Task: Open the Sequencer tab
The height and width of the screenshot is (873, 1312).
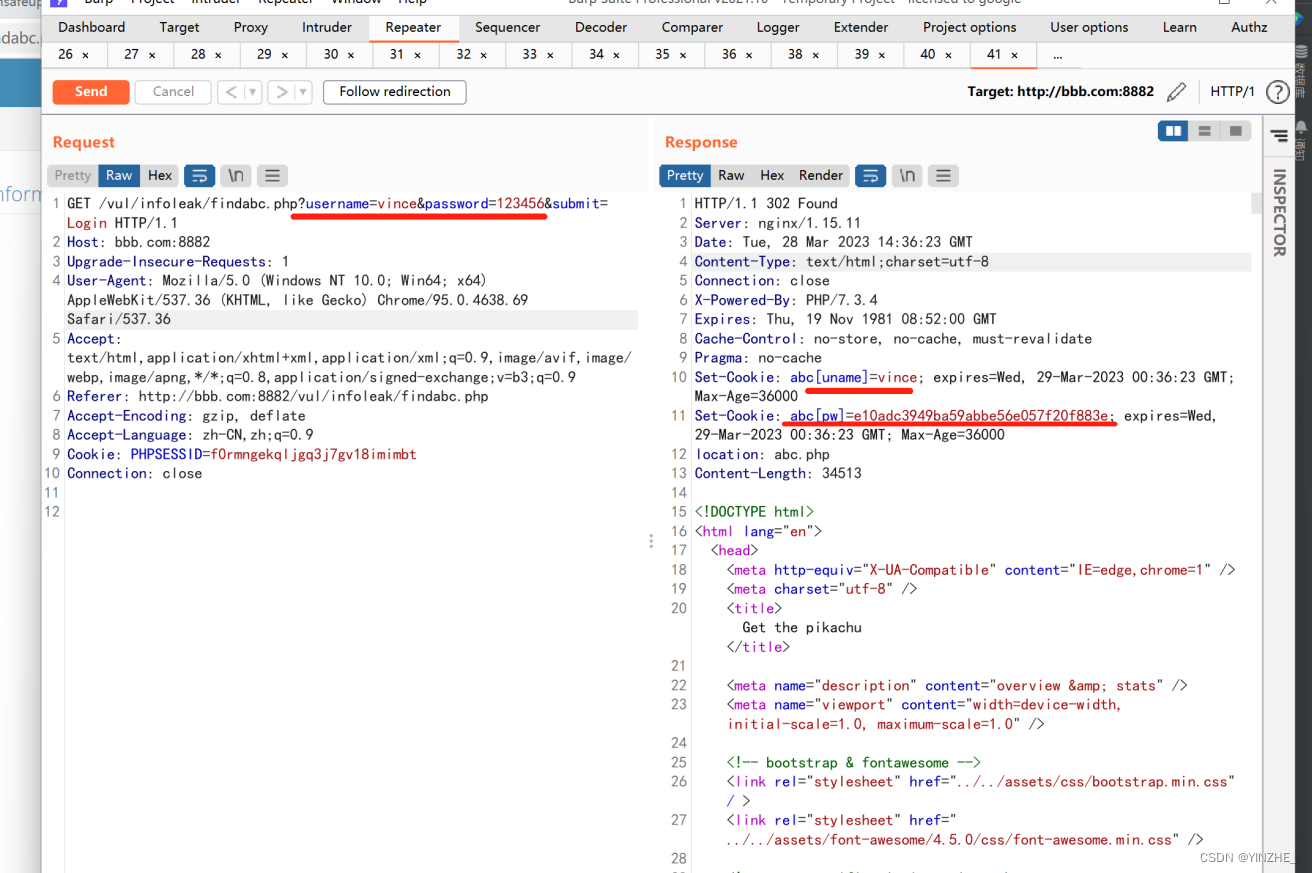Action: click(507, 27)
